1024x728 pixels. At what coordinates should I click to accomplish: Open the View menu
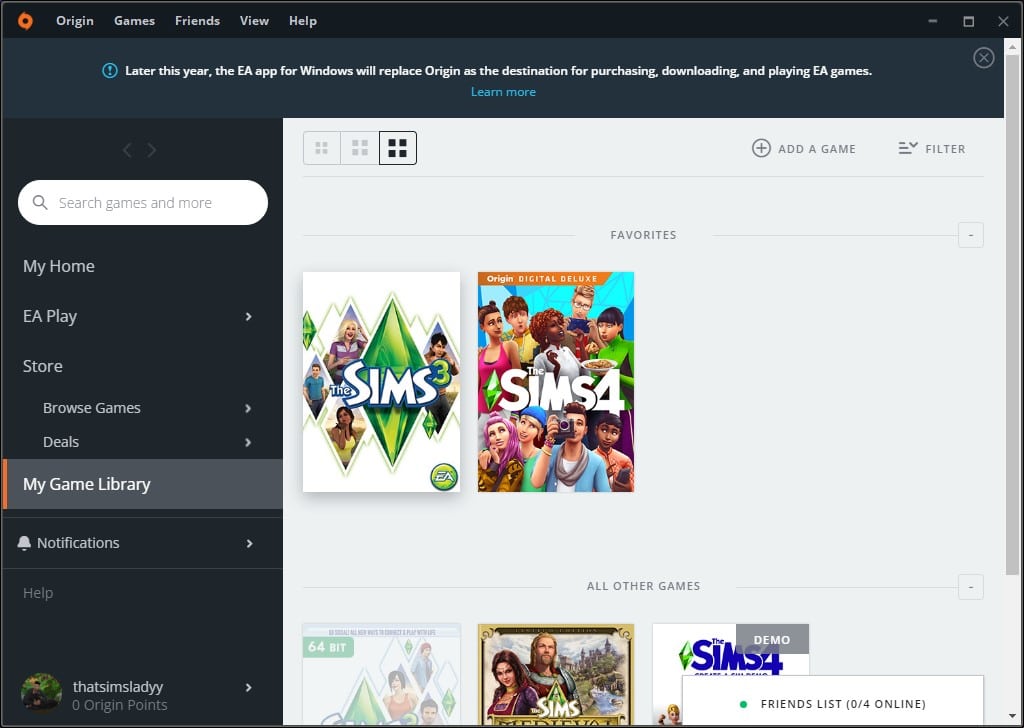tap(254, 21)
